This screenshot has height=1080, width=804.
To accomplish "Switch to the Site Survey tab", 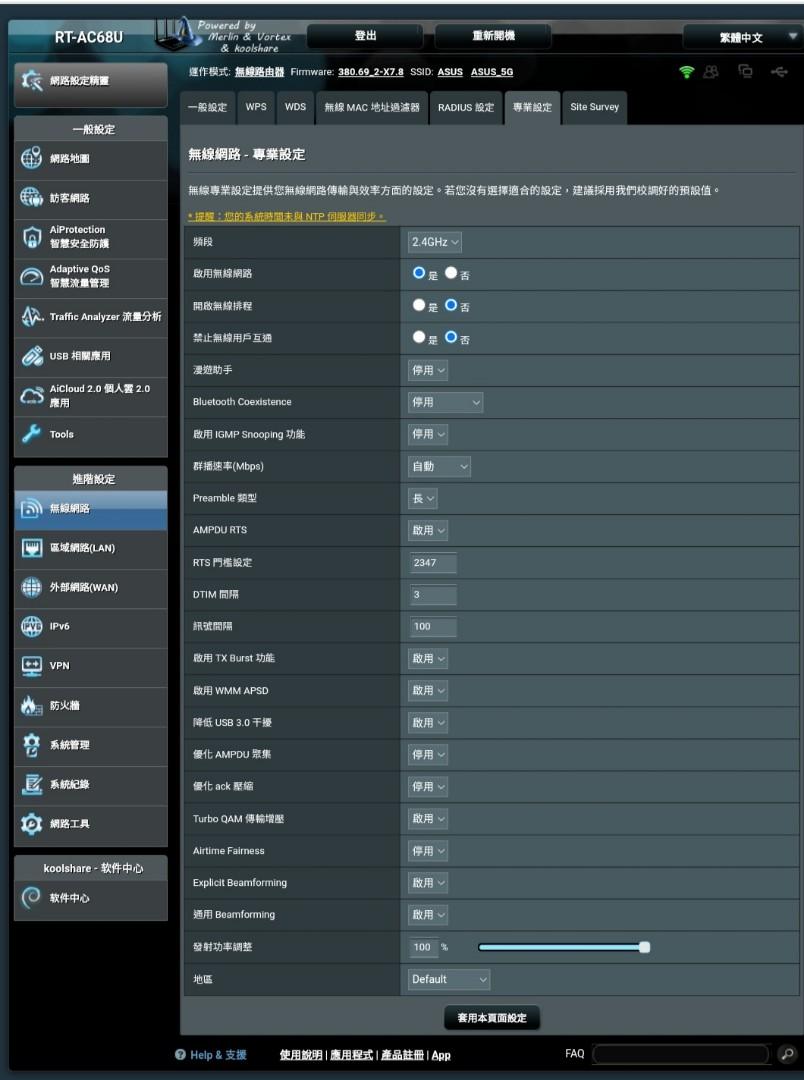I will 595,107.
